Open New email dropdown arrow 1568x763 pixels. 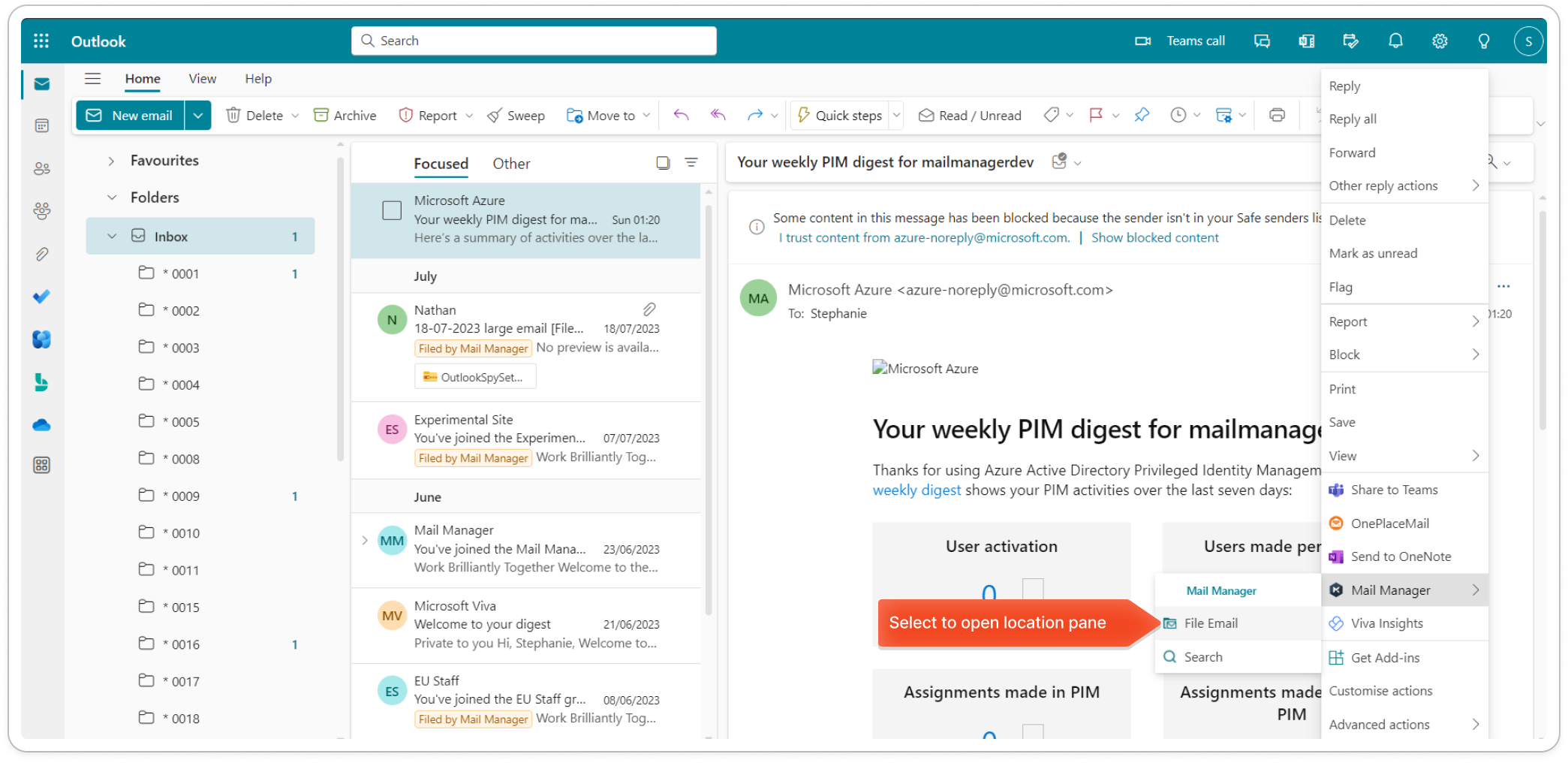[x=198, y=115]
